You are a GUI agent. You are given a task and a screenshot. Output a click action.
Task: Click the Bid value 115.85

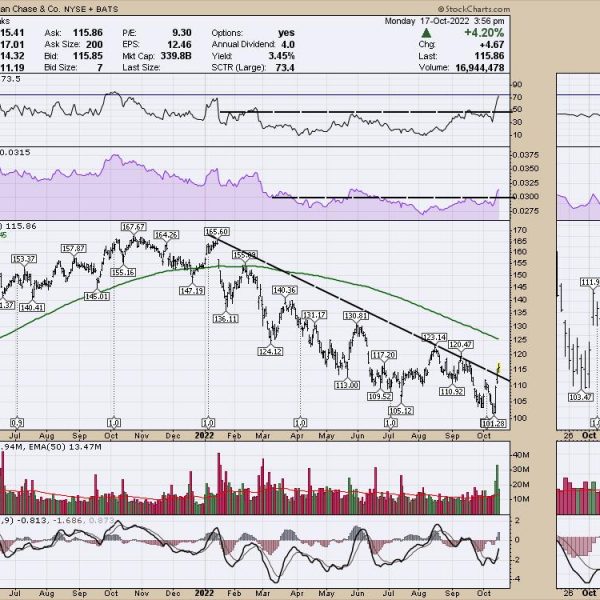88,56
